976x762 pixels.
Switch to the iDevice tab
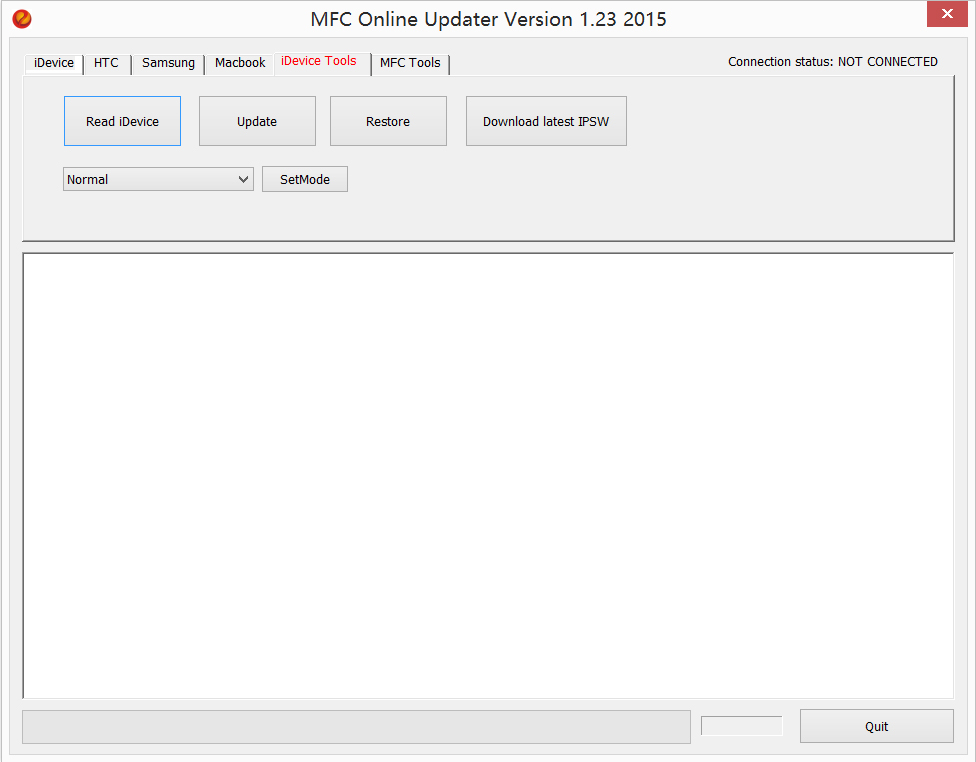pyautogui.click(x=54, y=63)
